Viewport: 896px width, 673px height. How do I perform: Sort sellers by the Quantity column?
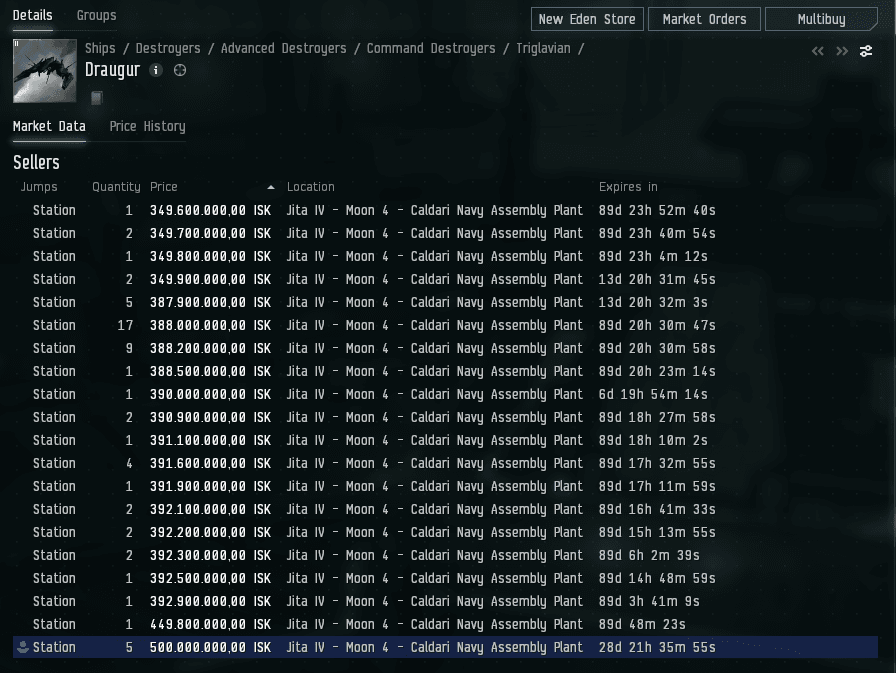click(x=116, y=187)
